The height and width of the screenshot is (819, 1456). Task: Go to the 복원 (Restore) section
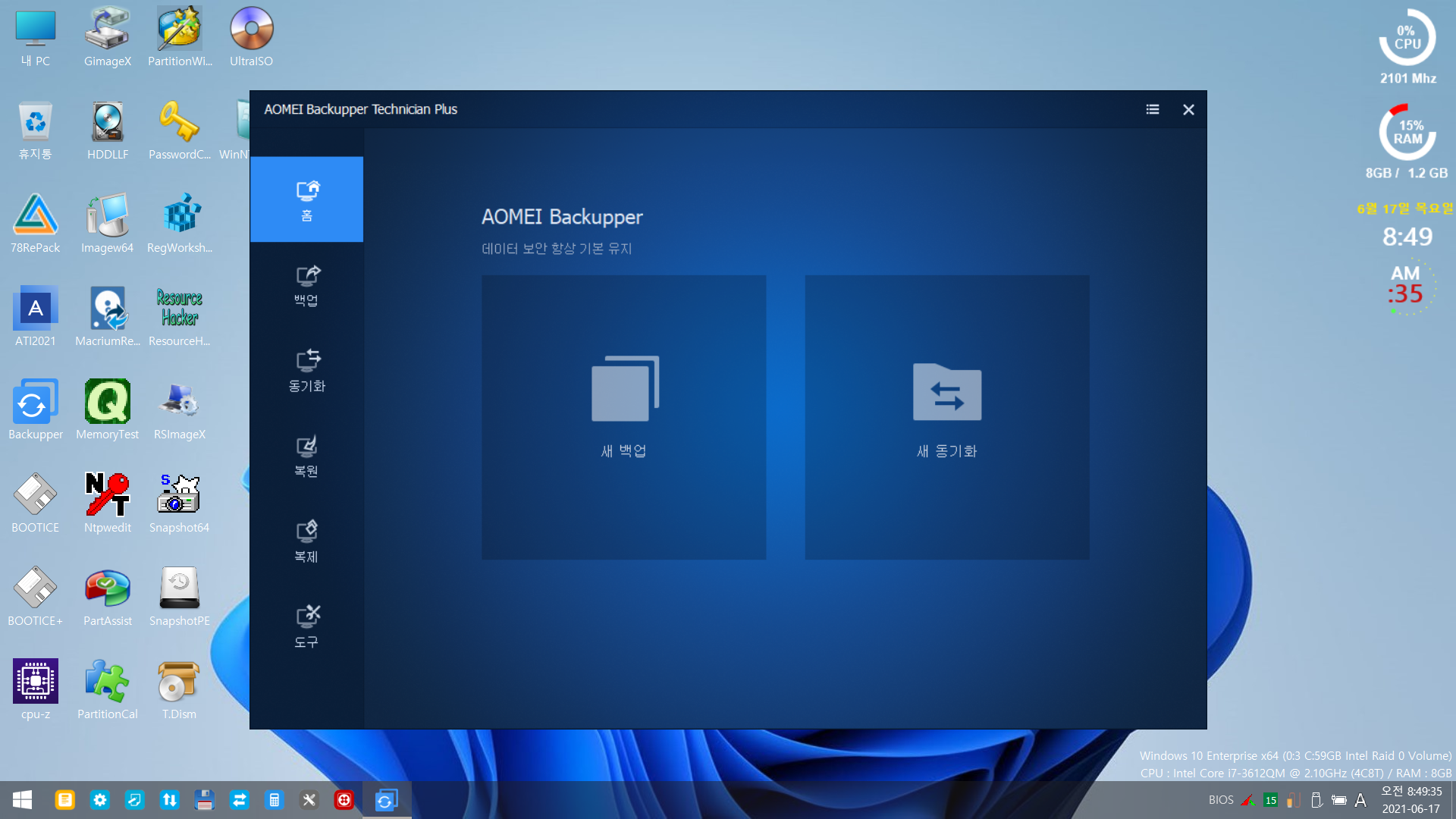pos(306,457)
